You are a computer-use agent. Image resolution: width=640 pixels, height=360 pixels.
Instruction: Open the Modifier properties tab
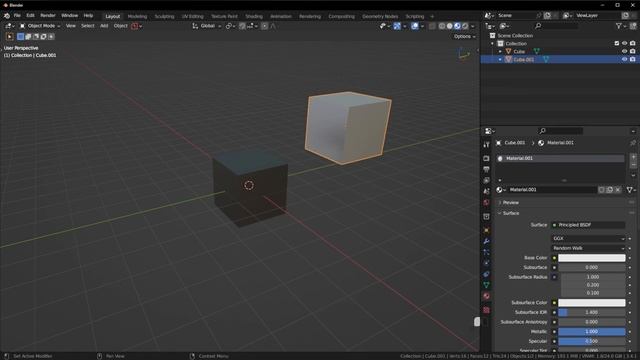click(486, 241)
